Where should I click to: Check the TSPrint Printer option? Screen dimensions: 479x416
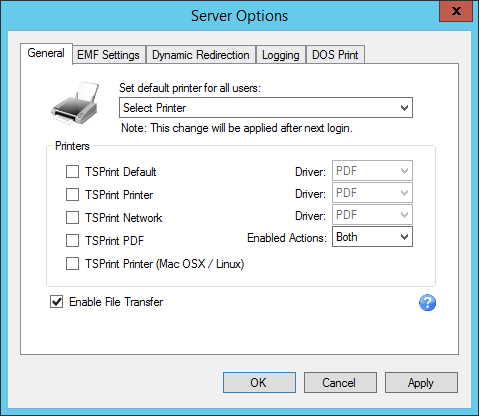click(x=72, y=194)
